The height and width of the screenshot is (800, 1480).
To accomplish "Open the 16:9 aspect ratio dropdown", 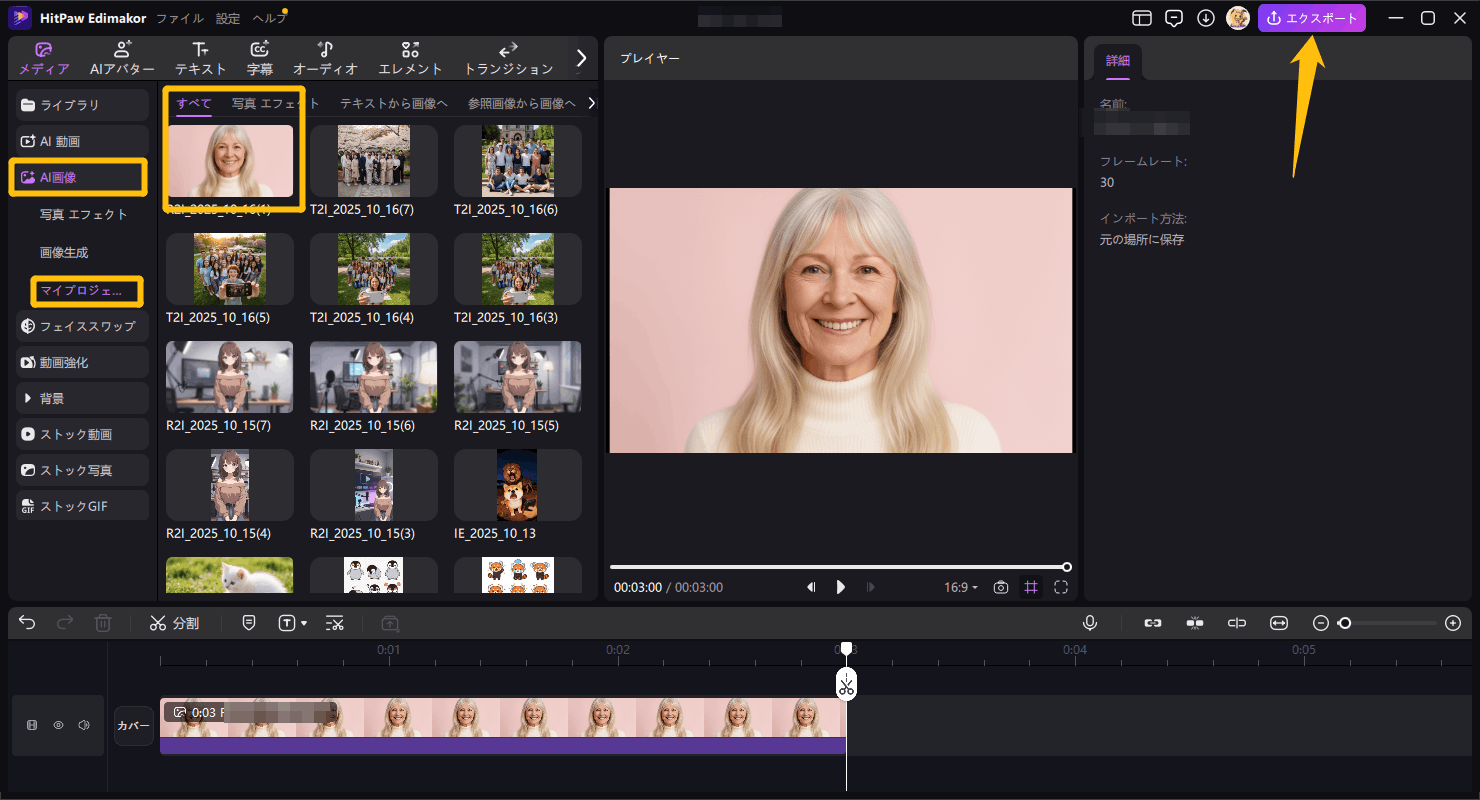I will [x=961, y=587].
